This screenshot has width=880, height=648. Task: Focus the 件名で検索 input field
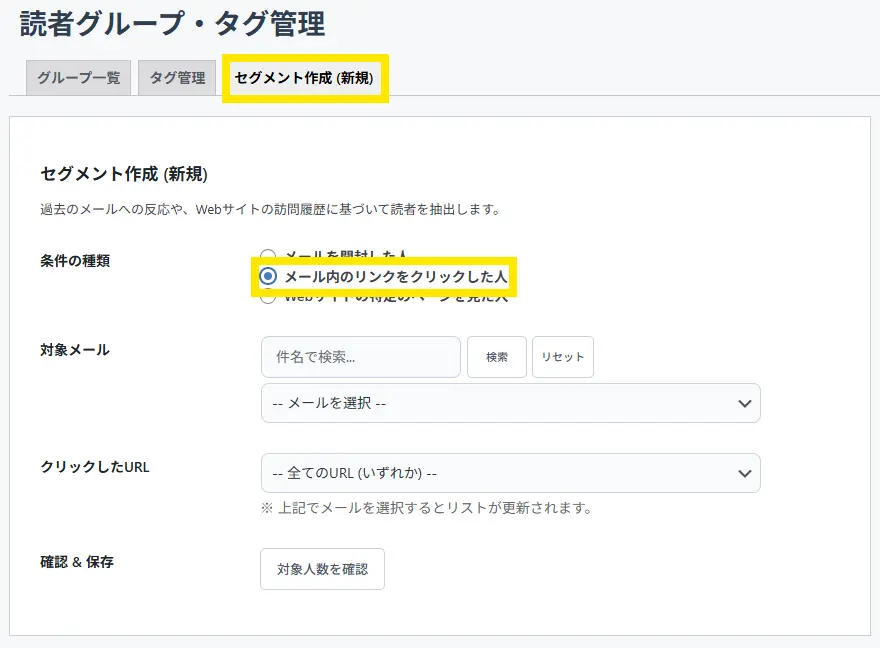[360, 357]
